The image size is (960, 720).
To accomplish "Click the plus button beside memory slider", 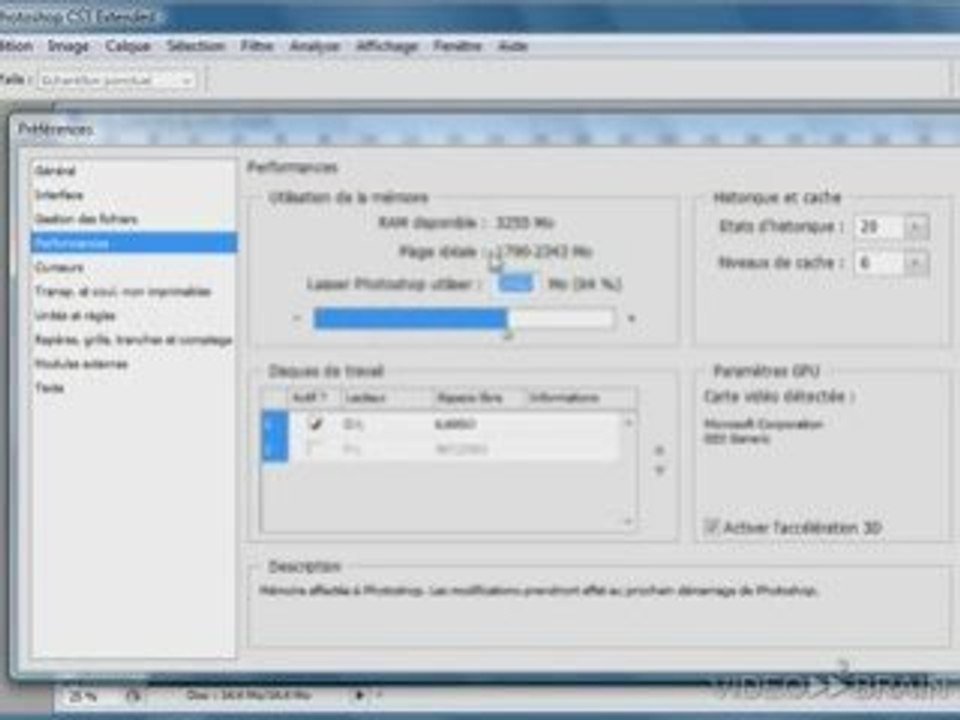I will [x=631, y=318].
